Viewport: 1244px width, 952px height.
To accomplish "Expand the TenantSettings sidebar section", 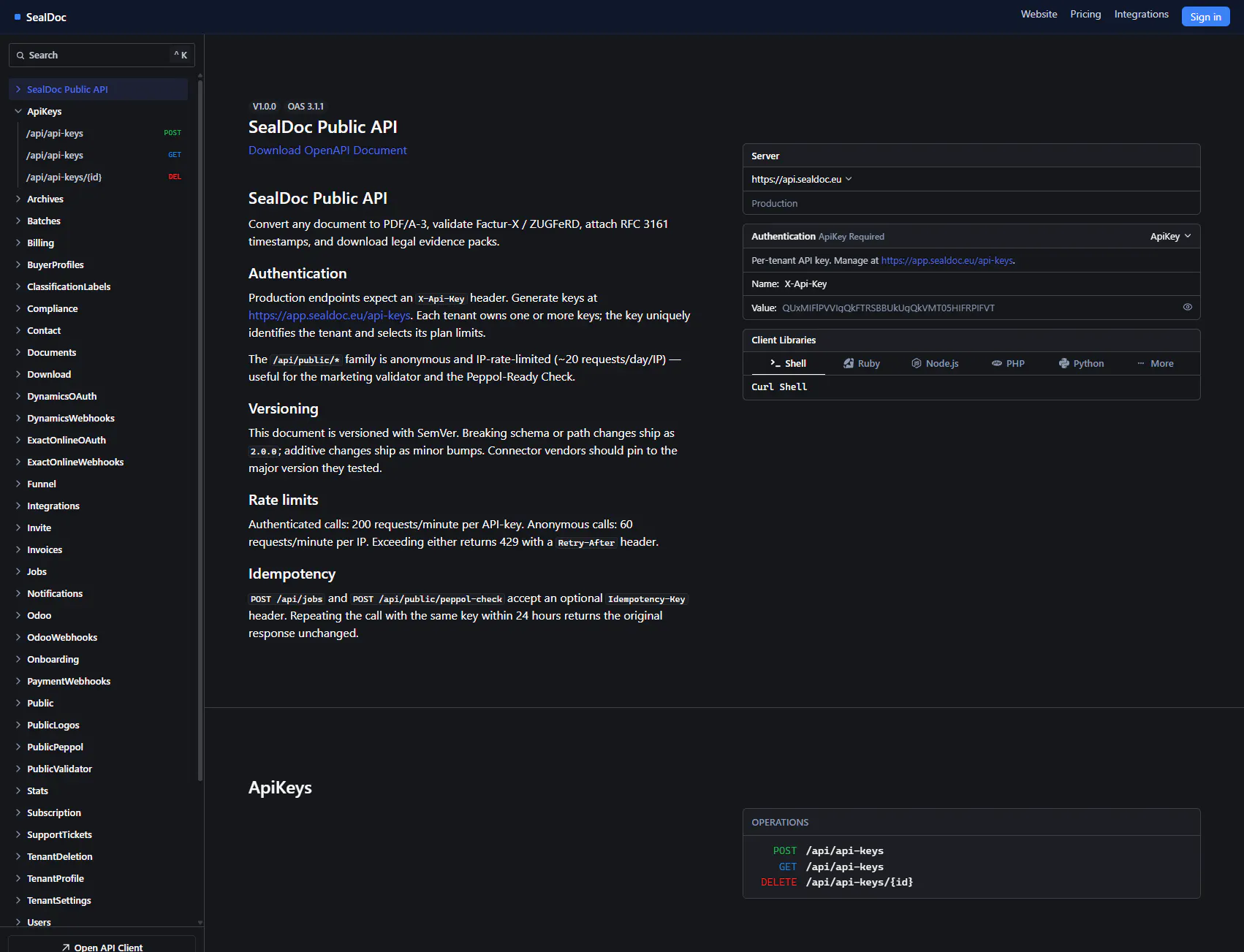I will pos(98,900).
